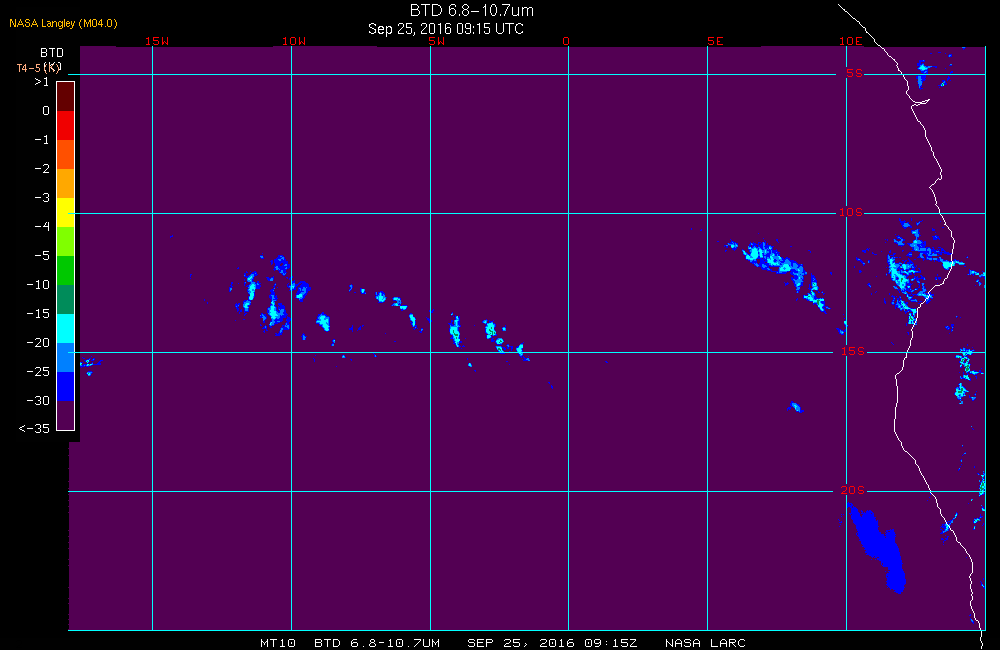1000x650 pixels.
Task: Click the small blue cloud spot south of 15S near 8E
Action: [x=795, y=407]
